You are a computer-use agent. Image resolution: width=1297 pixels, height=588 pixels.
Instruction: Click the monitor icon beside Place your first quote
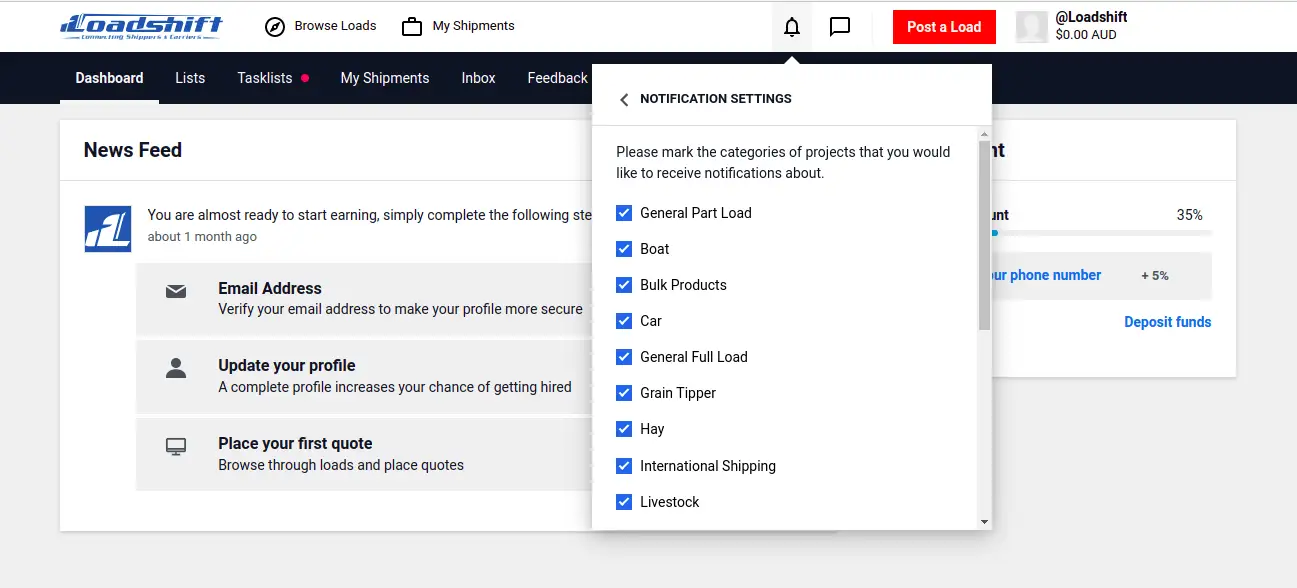pos(176,446)
